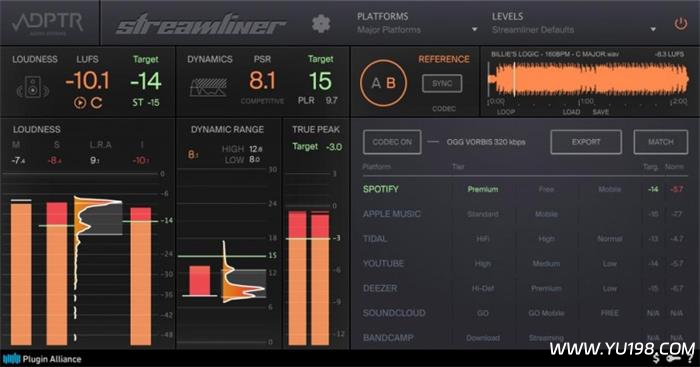Select the APPLE MUSIC platform row
The image size is (700, 367).
[525, 214]
